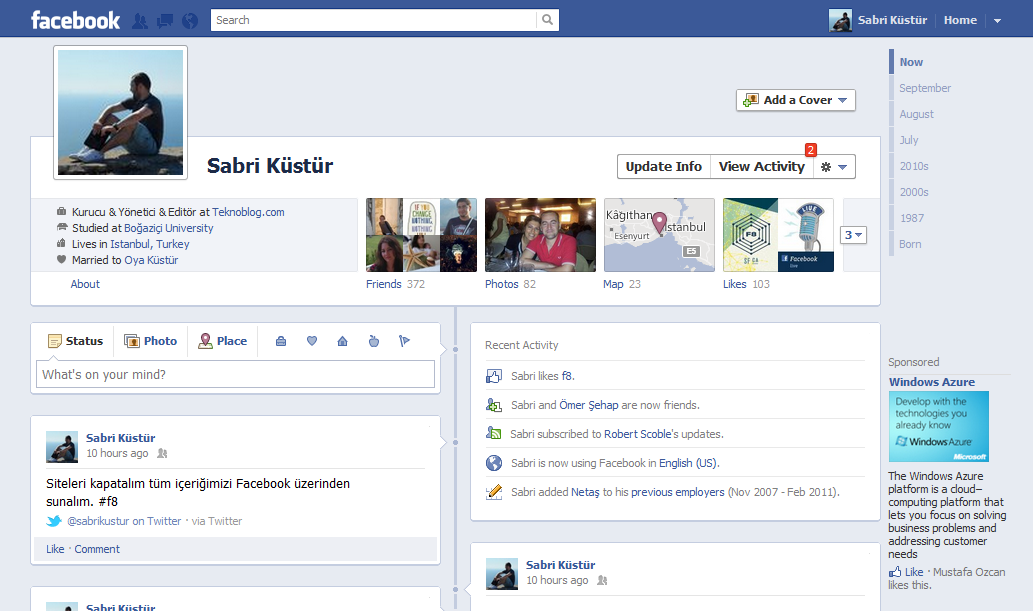Go to Home in the top bar
The image size is (1033, 611).
(x=960, y=20)
